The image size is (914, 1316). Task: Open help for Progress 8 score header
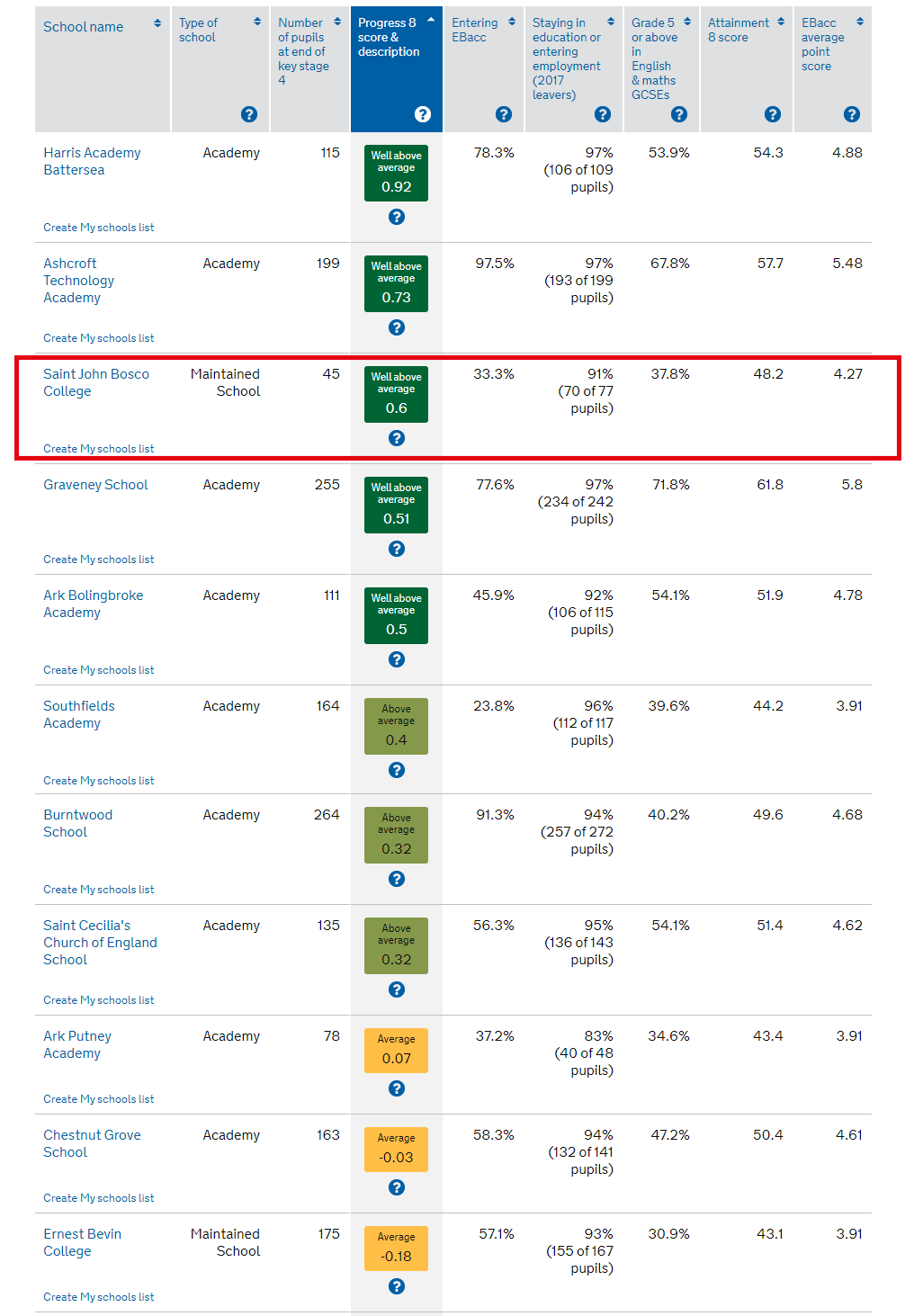(423, 114)
